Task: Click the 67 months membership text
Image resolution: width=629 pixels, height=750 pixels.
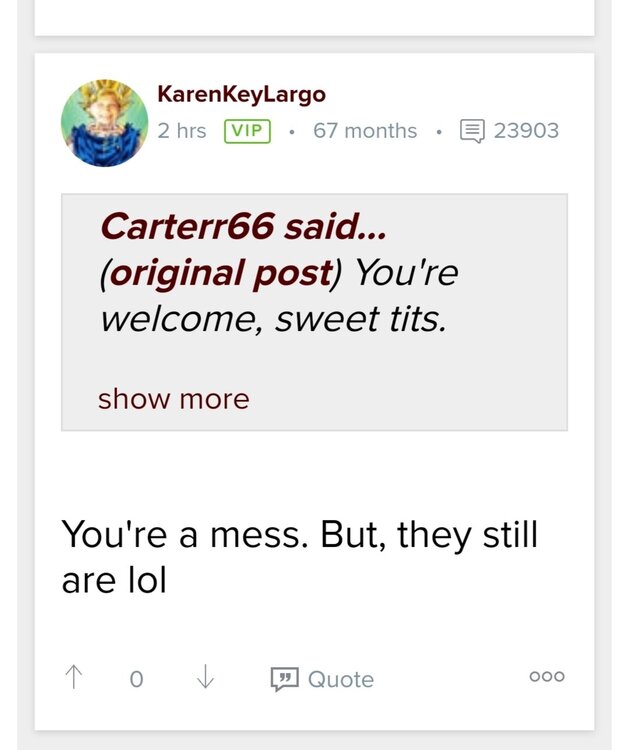Action: click(x=364, y=130)
